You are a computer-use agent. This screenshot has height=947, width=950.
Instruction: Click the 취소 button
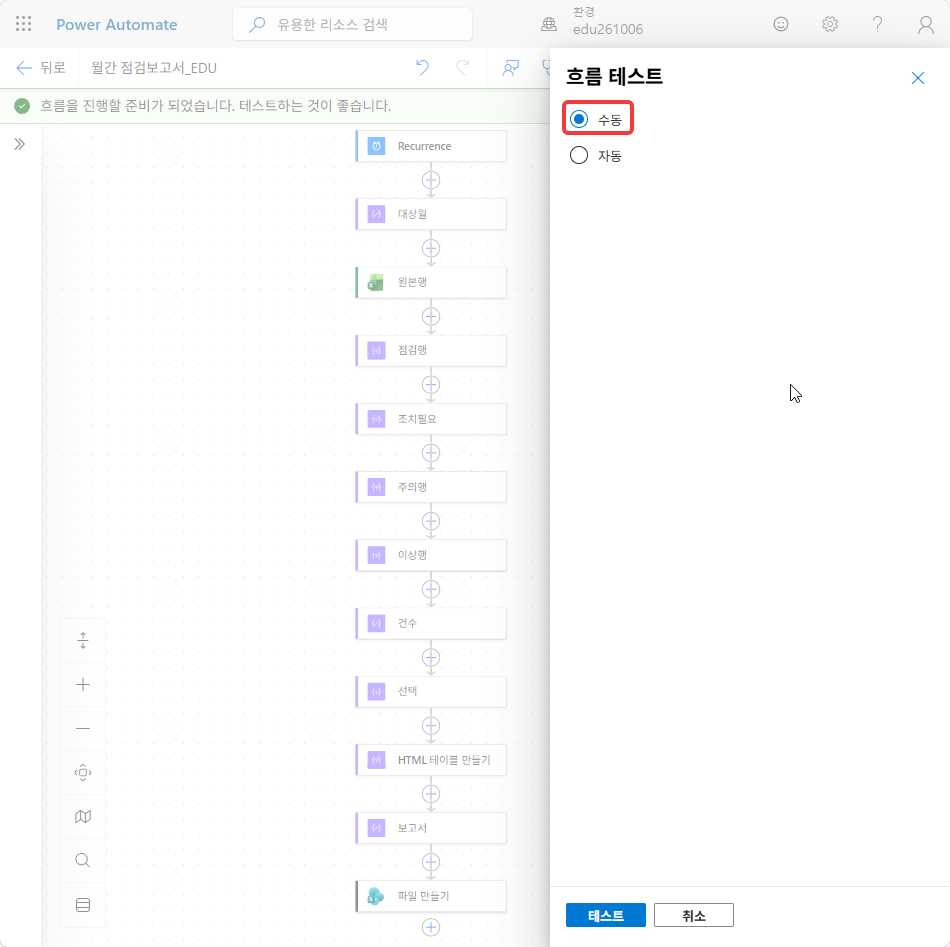[x=694, y=915]
